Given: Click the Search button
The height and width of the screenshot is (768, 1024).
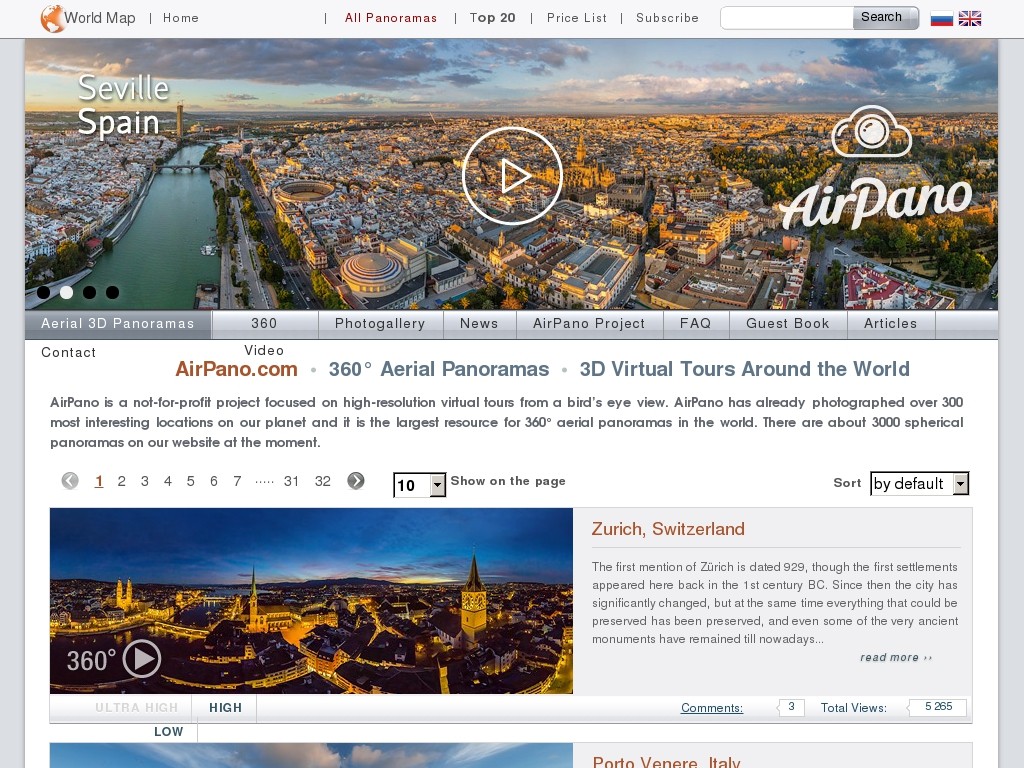Looking at the screenshot, I should pyautogui.click(x=886, y=18).
